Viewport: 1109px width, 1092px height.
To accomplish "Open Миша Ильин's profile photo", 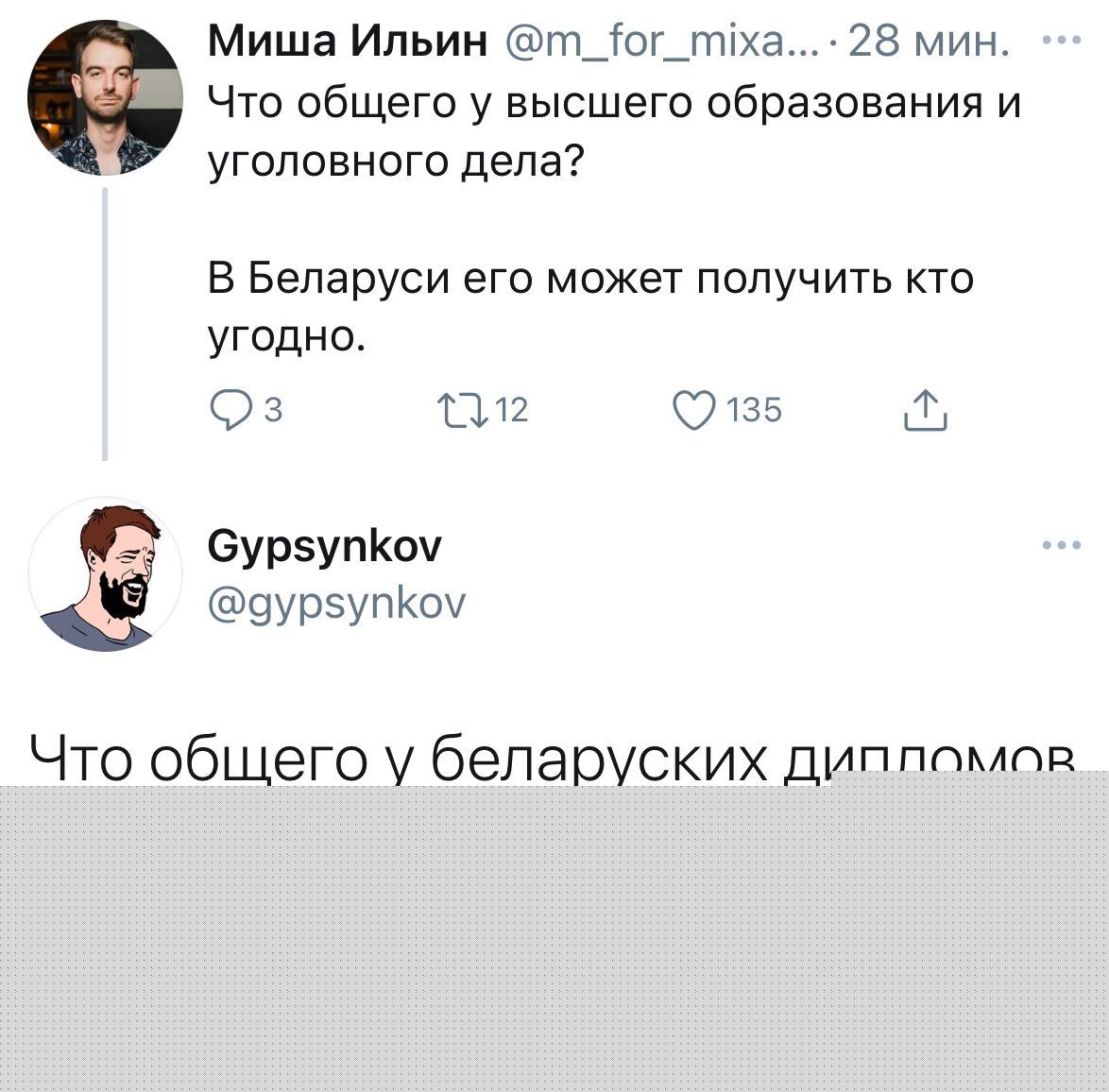I will [105, 98].
